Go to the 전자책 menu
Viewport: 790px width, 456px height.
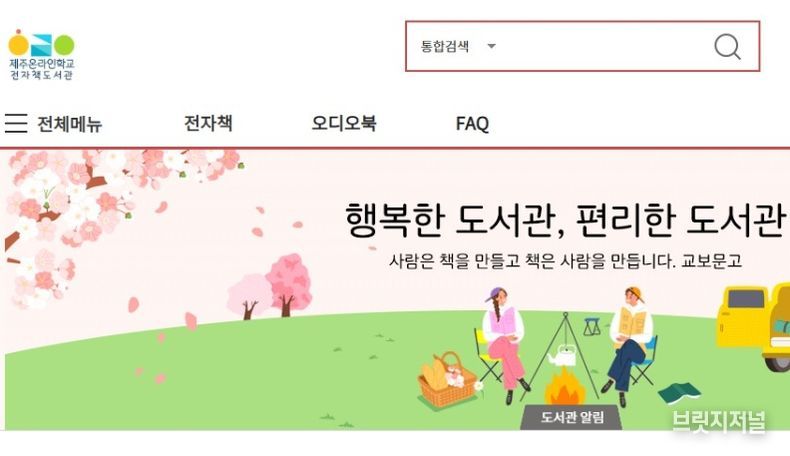pos(208,123)
